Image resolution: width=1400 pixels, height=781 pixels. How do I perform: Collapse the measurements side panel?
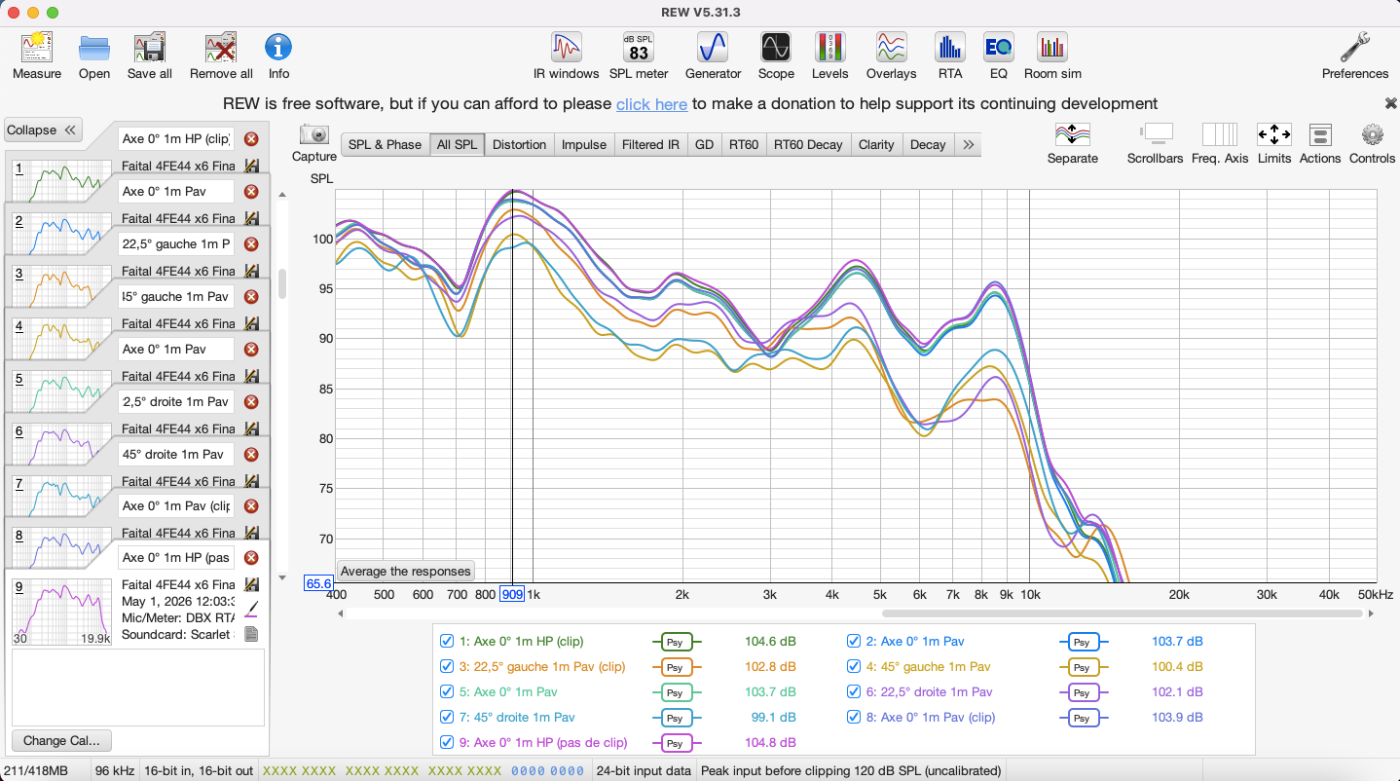43,130
